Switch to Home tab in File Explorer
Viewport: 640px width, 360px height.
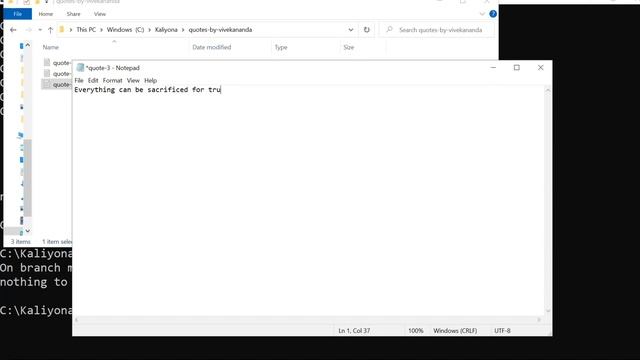click(46, 14)
